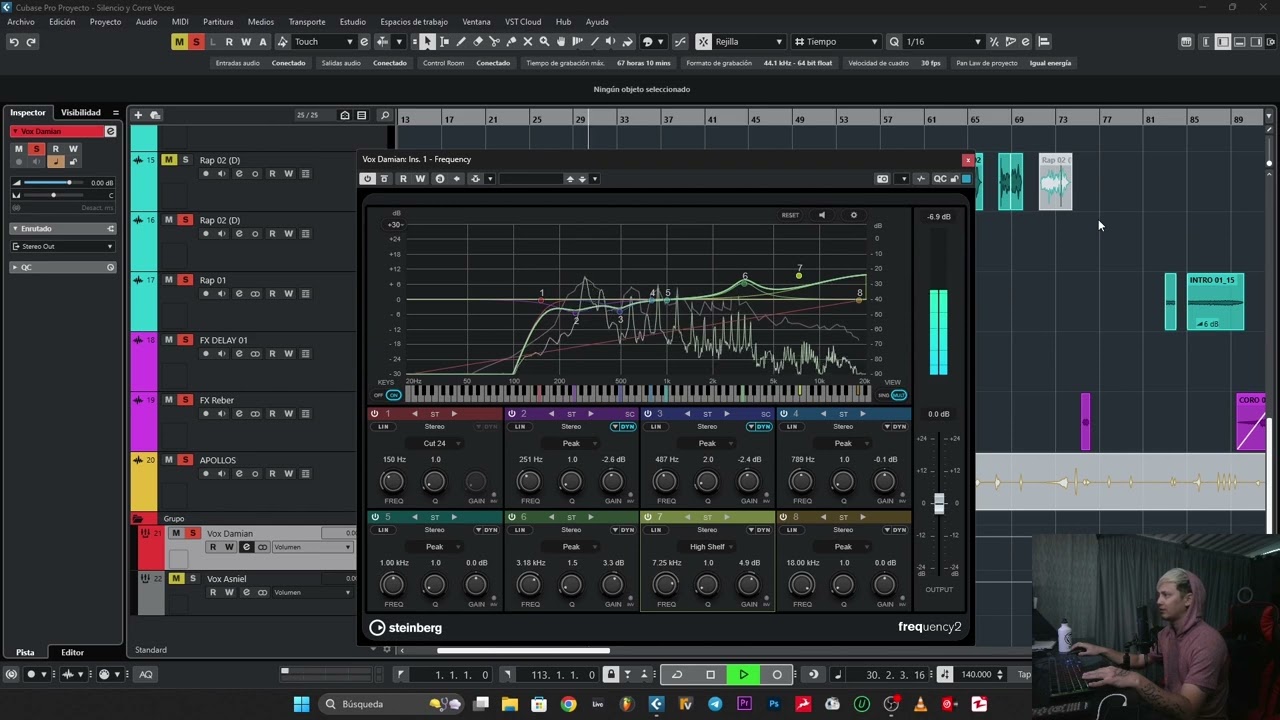
Task: Select the Glue tool
Action: click(511, 41)
